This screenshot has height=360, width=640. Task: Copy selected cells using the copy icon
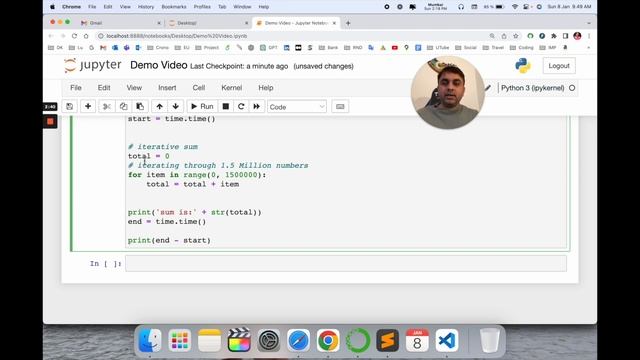click(x=123, y=107)
